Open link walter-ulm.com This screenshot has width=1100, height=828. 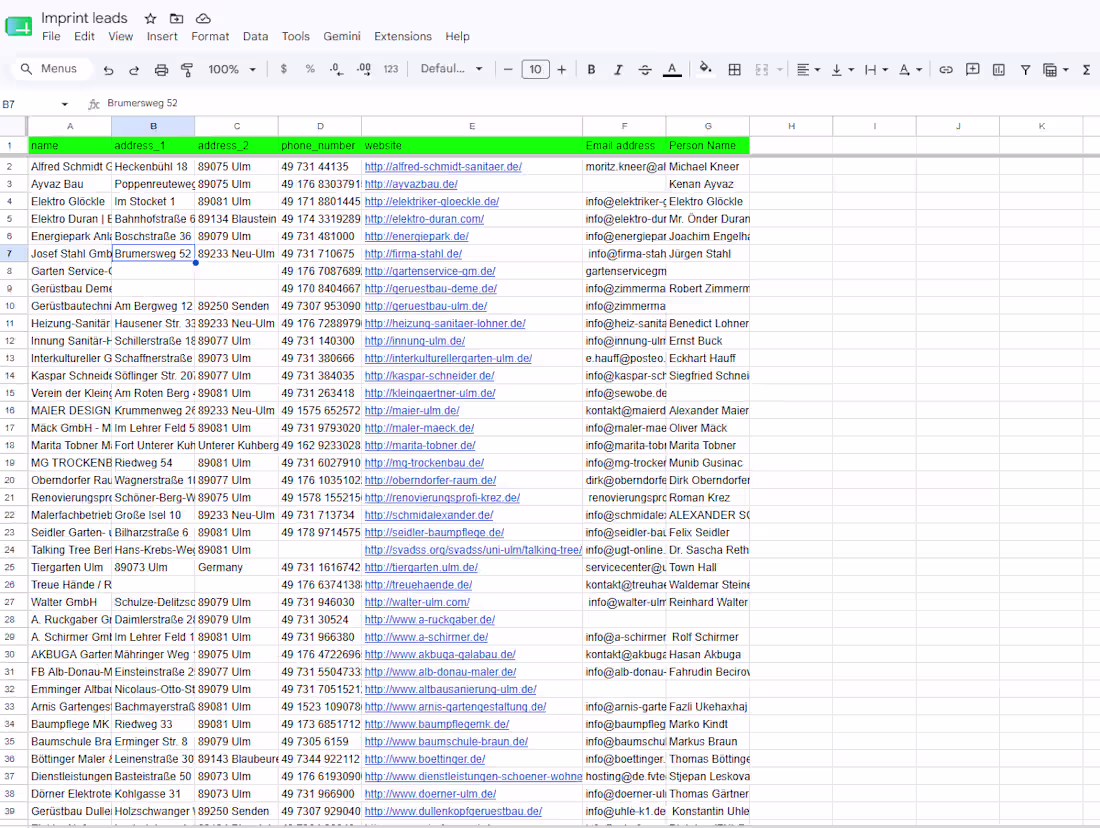pyautogui.click(x=417, y=603)
